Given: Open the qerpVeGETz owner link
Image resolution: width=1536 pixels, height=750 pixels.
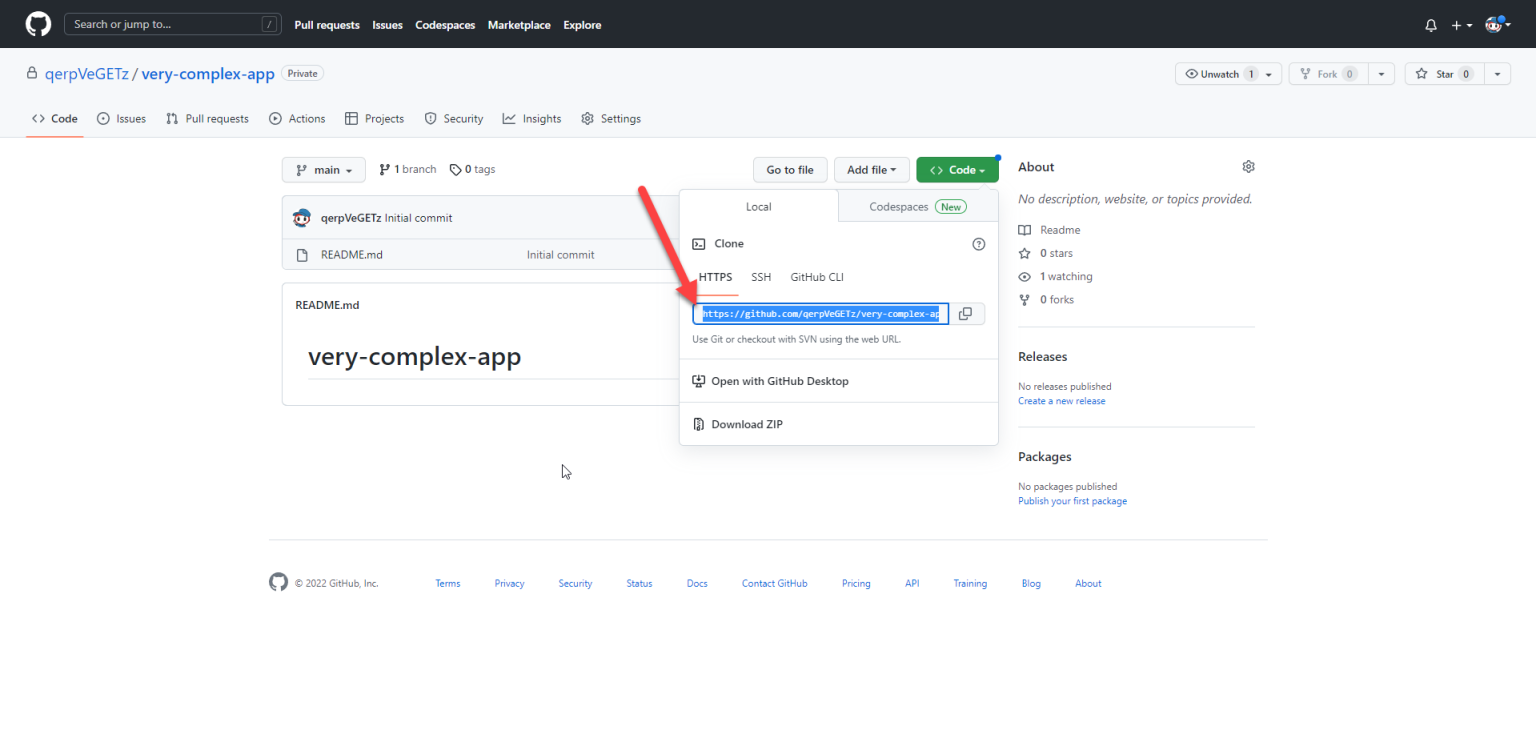Looking at the screenshot, I should (87, 74).
